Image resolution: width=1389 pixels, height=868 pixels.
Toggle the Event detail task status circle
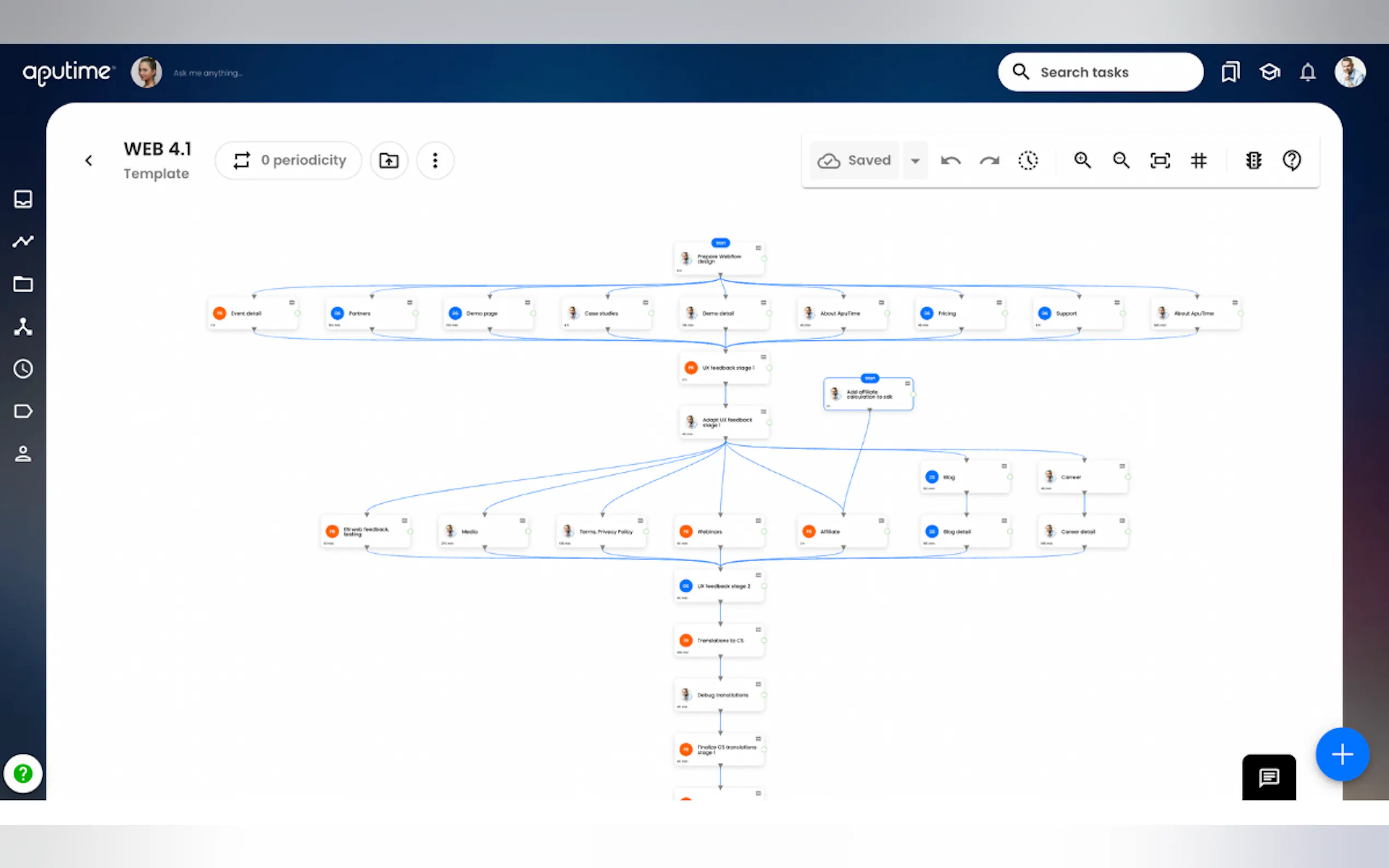click(297, 313)
